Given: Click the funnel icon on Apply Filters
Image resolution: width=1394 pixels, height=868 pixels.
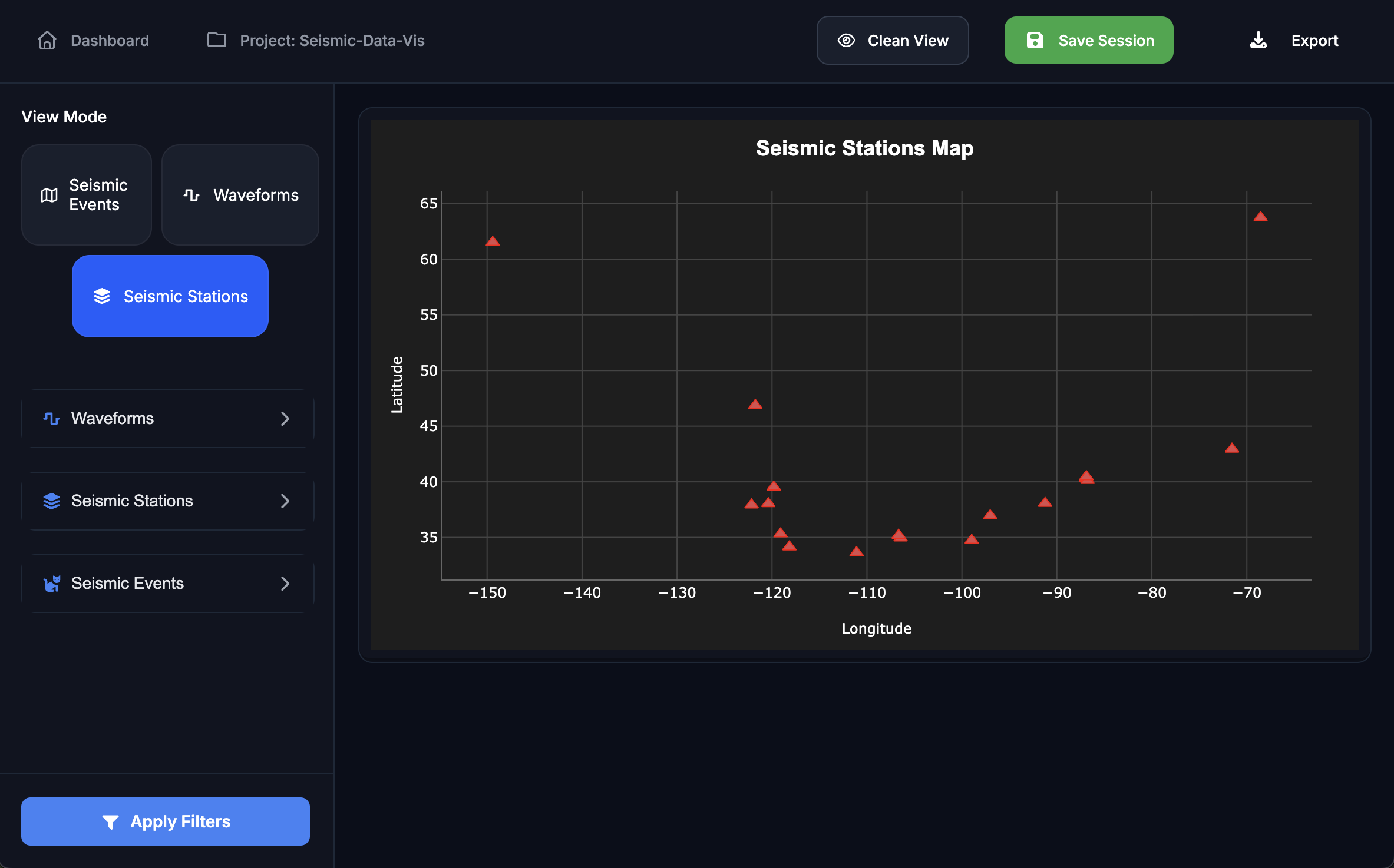Looking at the screenshot, I should (x=110, y=821).
